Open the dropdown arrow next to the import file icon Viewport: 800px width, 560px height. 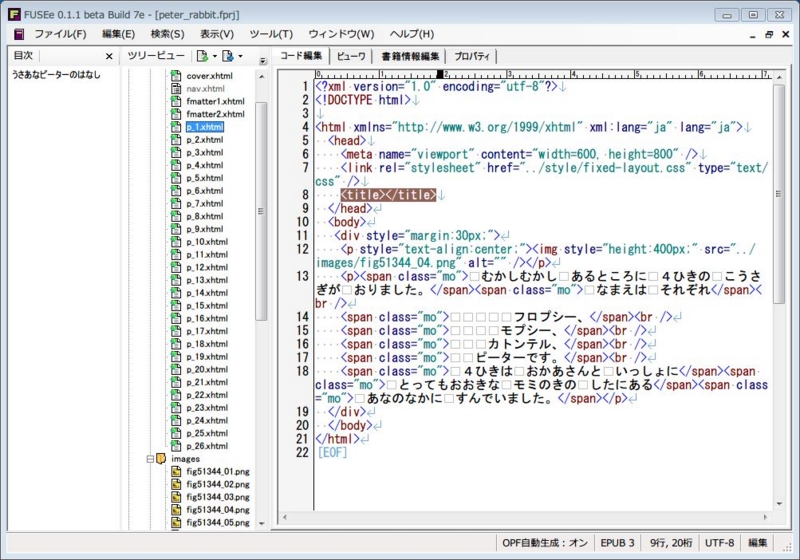tap(240, 56)
